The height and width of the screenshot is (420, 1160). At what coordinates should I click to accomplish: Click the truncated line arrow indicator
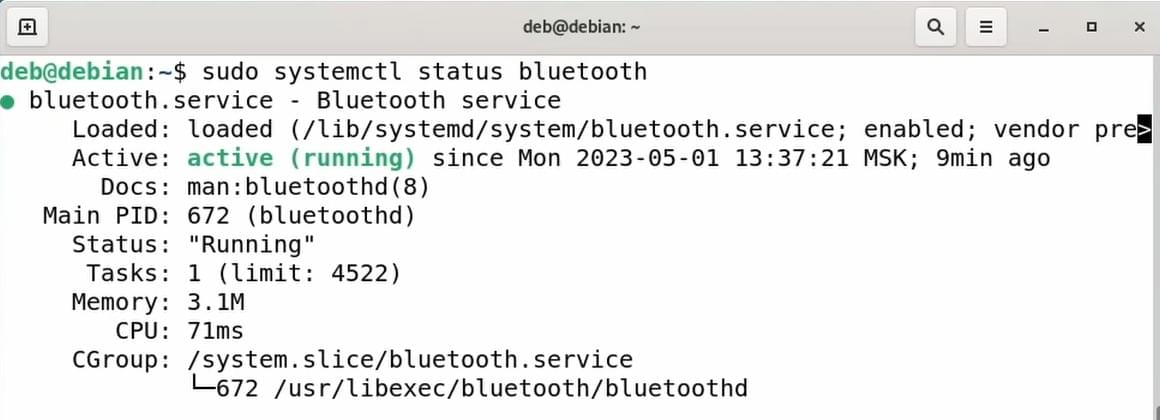(x=1144, y=130)
